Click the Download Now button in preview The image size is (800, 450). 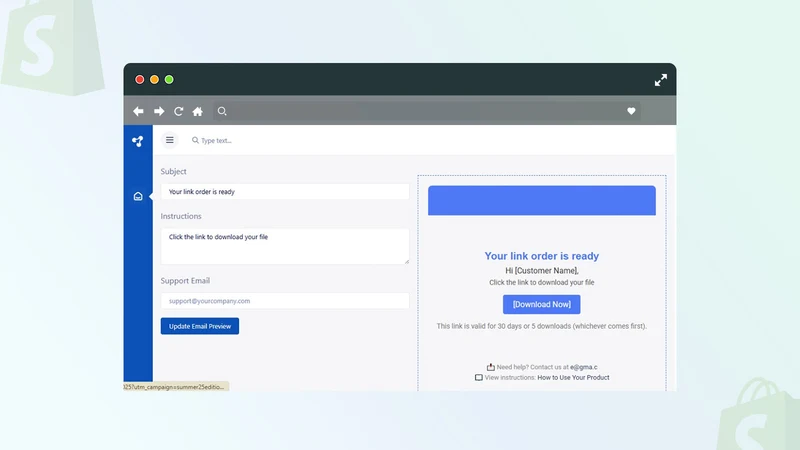[x=542, y=305]
